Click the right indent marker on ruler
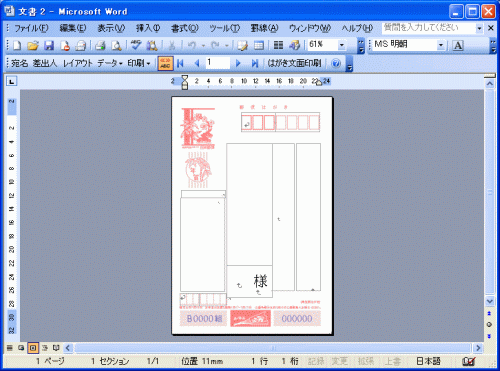The width and height of the screenshot is (500, 371). 319,83
